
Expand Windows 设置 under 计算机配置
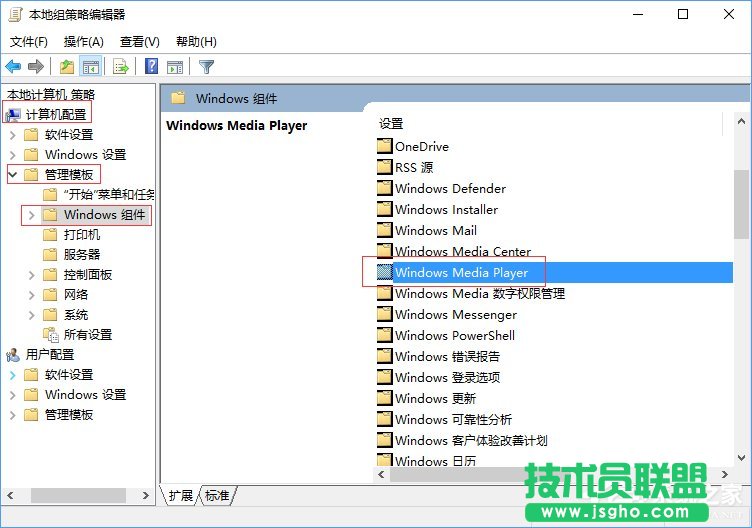pos(13,155)
